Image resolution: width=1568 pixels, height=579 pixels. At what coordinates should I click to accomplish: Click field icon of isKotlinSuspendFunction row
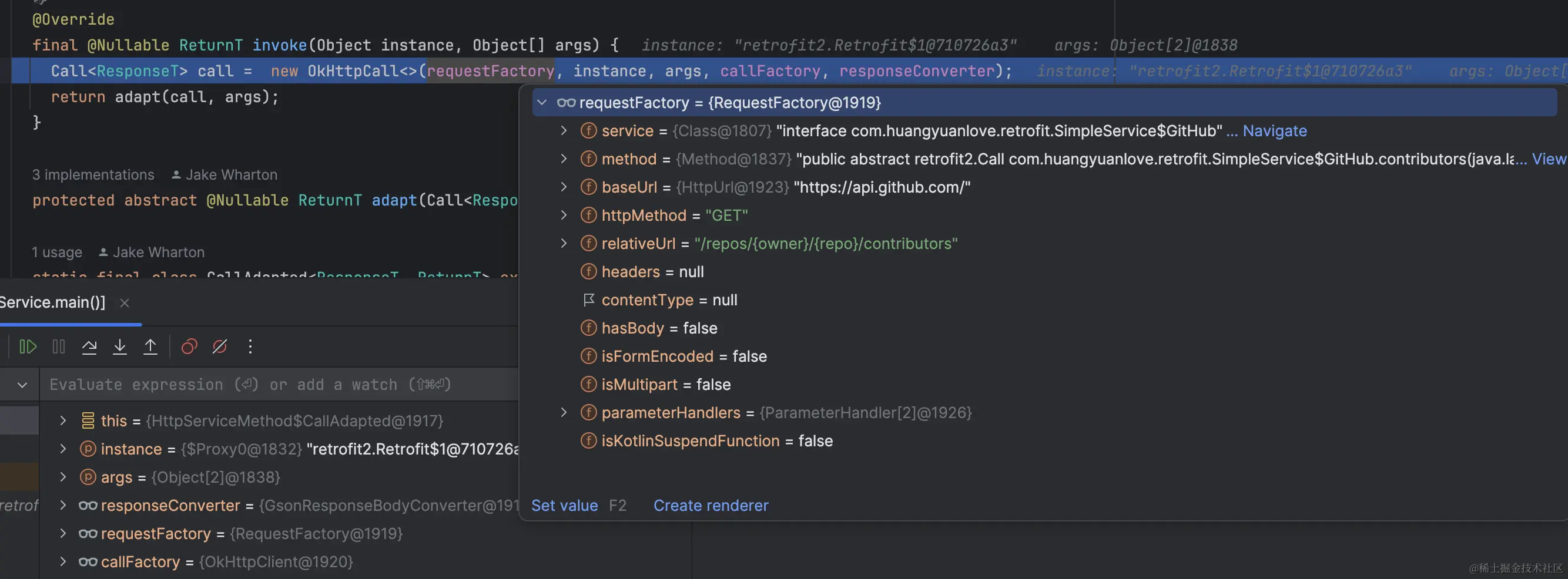pyautogui.click(x=588, y=440)
